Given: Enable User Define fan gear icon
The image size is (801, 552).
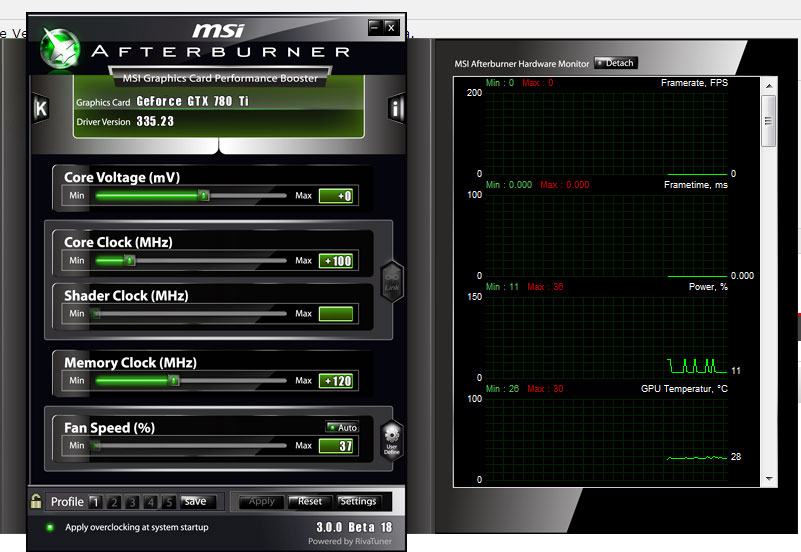Looking at the screenshot, I should pos(392,440).
